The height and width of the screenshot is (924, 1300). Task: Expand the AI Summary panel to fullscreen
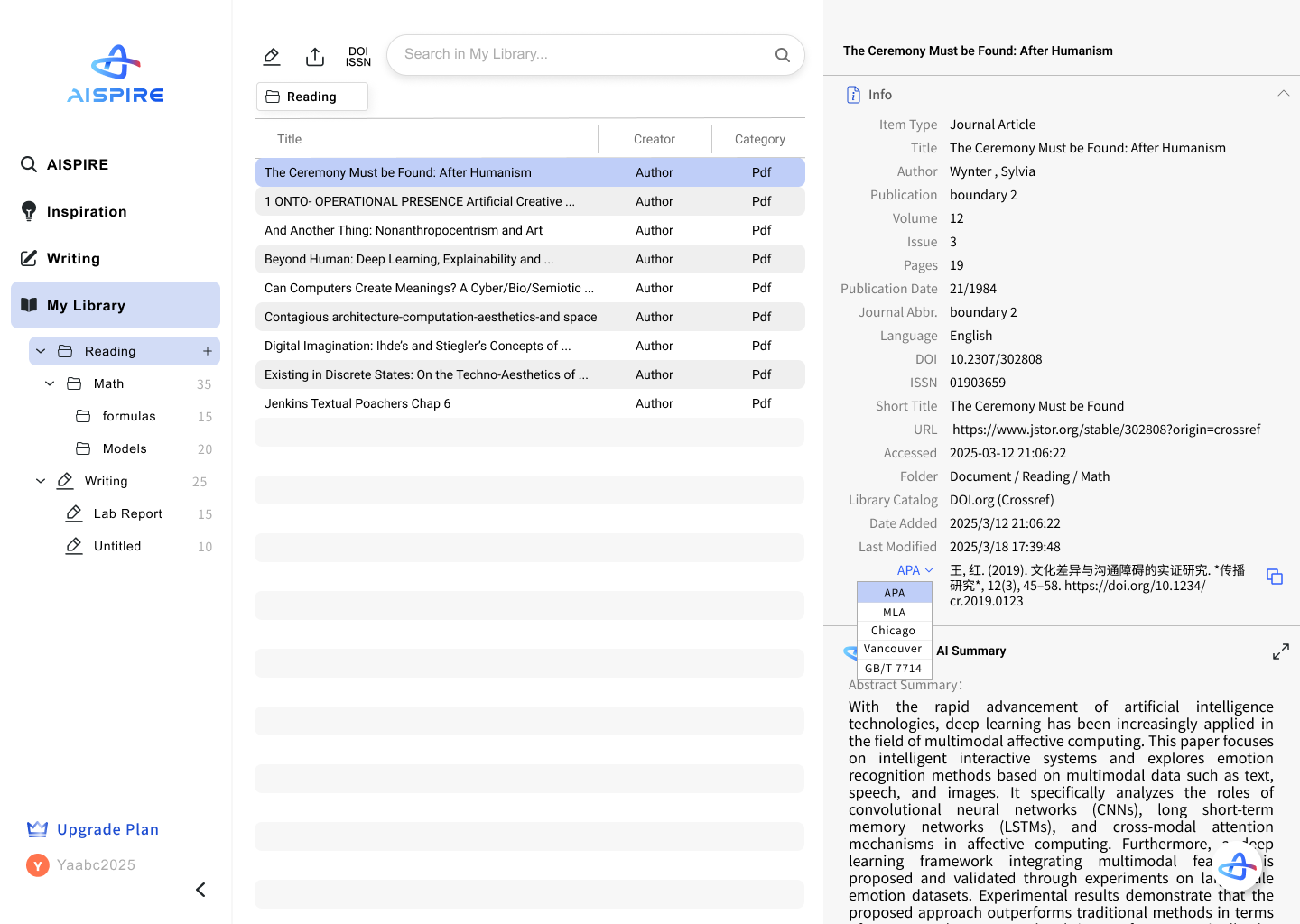[1281, 651]
